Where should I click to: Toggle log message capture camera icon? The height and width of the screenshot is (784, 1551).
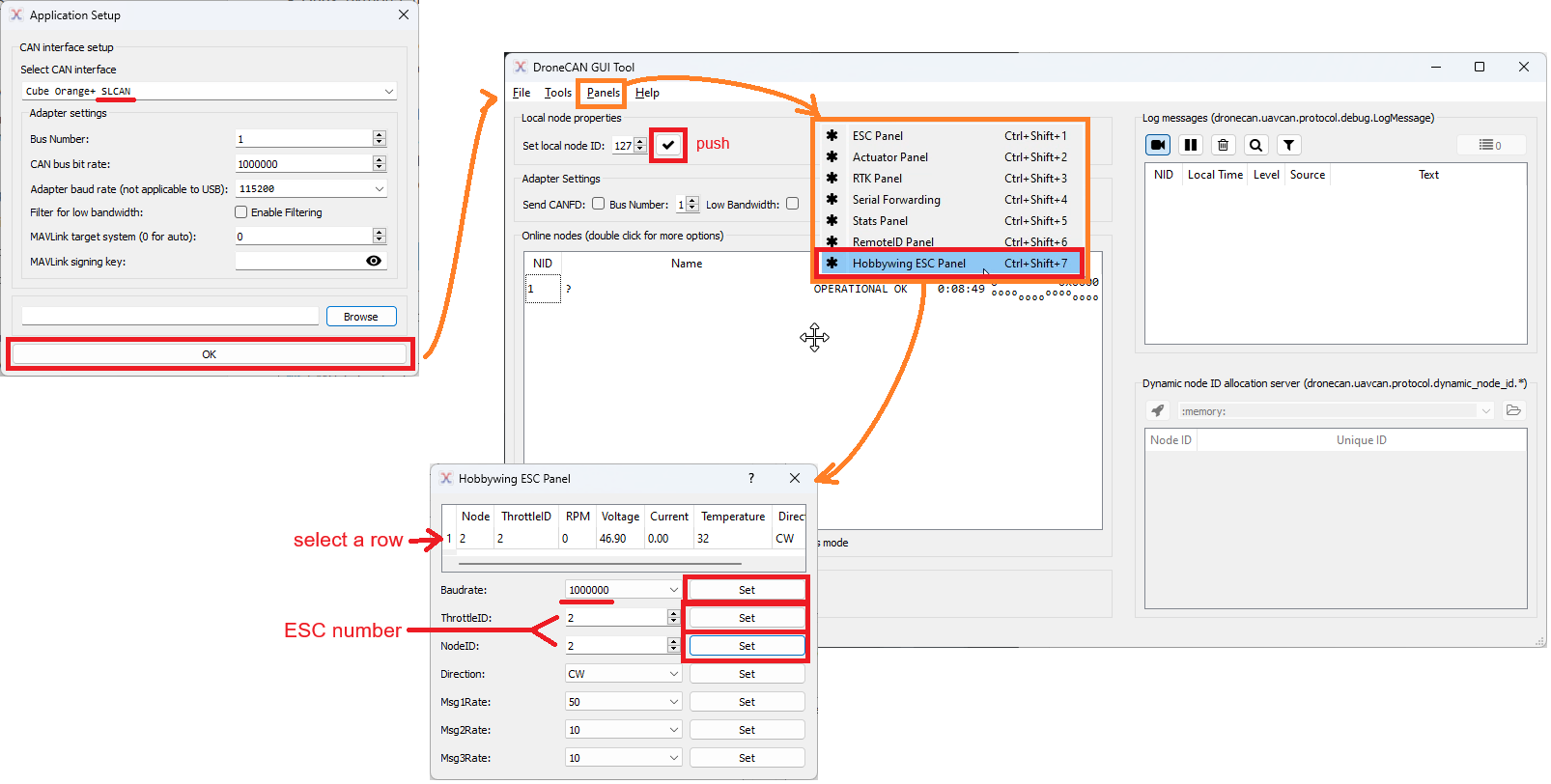(1157, 145)
